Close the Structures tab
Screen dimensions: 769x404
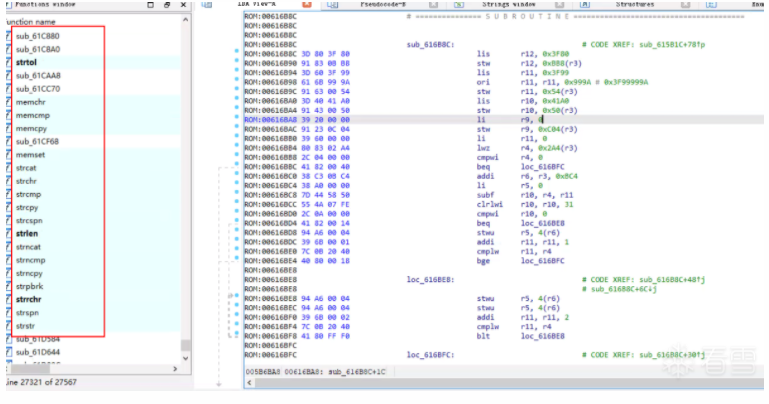click(x=686, y=4)
